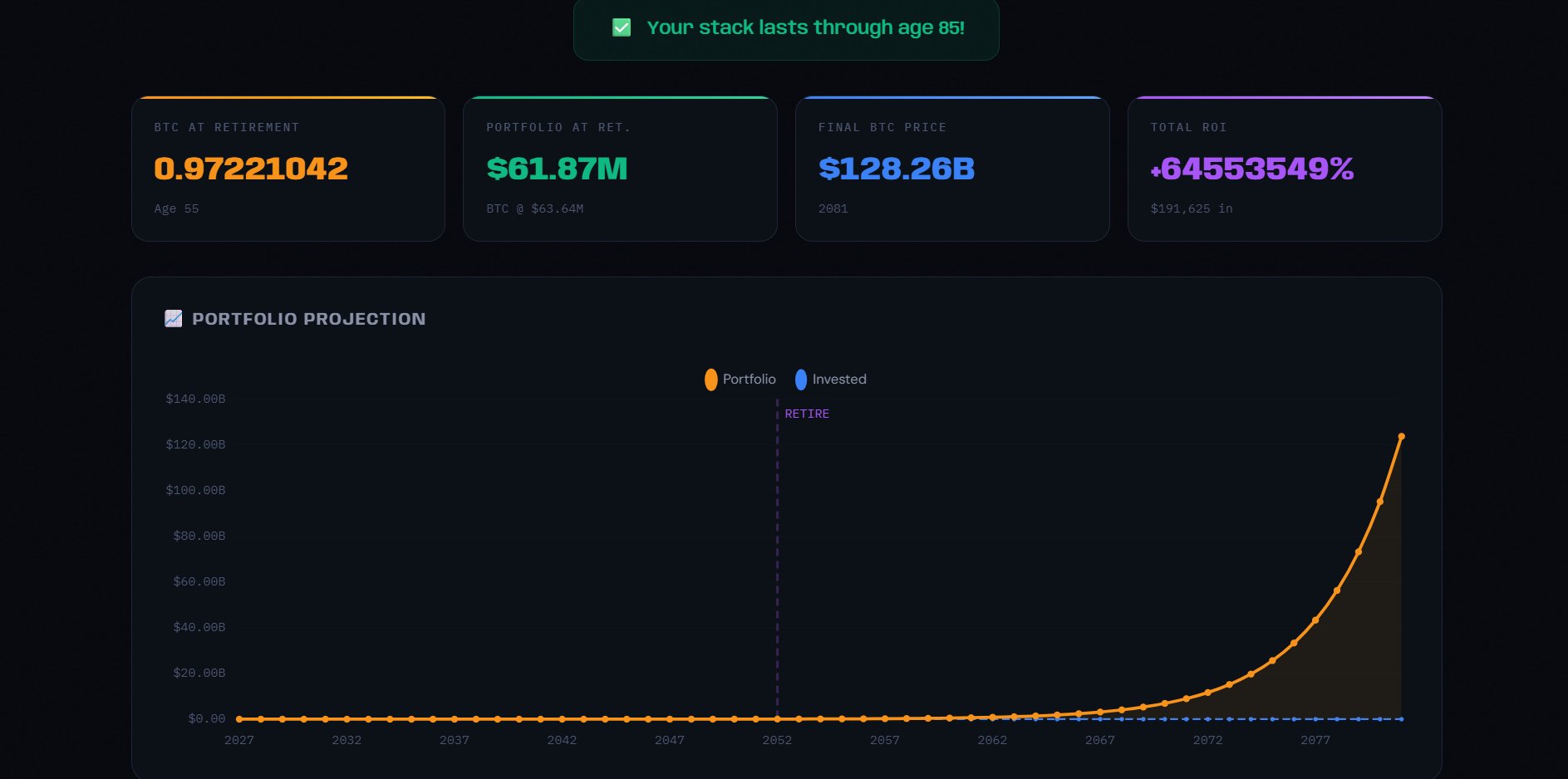Click the orange legend dot for Portfolio

(x=710, y=380)
